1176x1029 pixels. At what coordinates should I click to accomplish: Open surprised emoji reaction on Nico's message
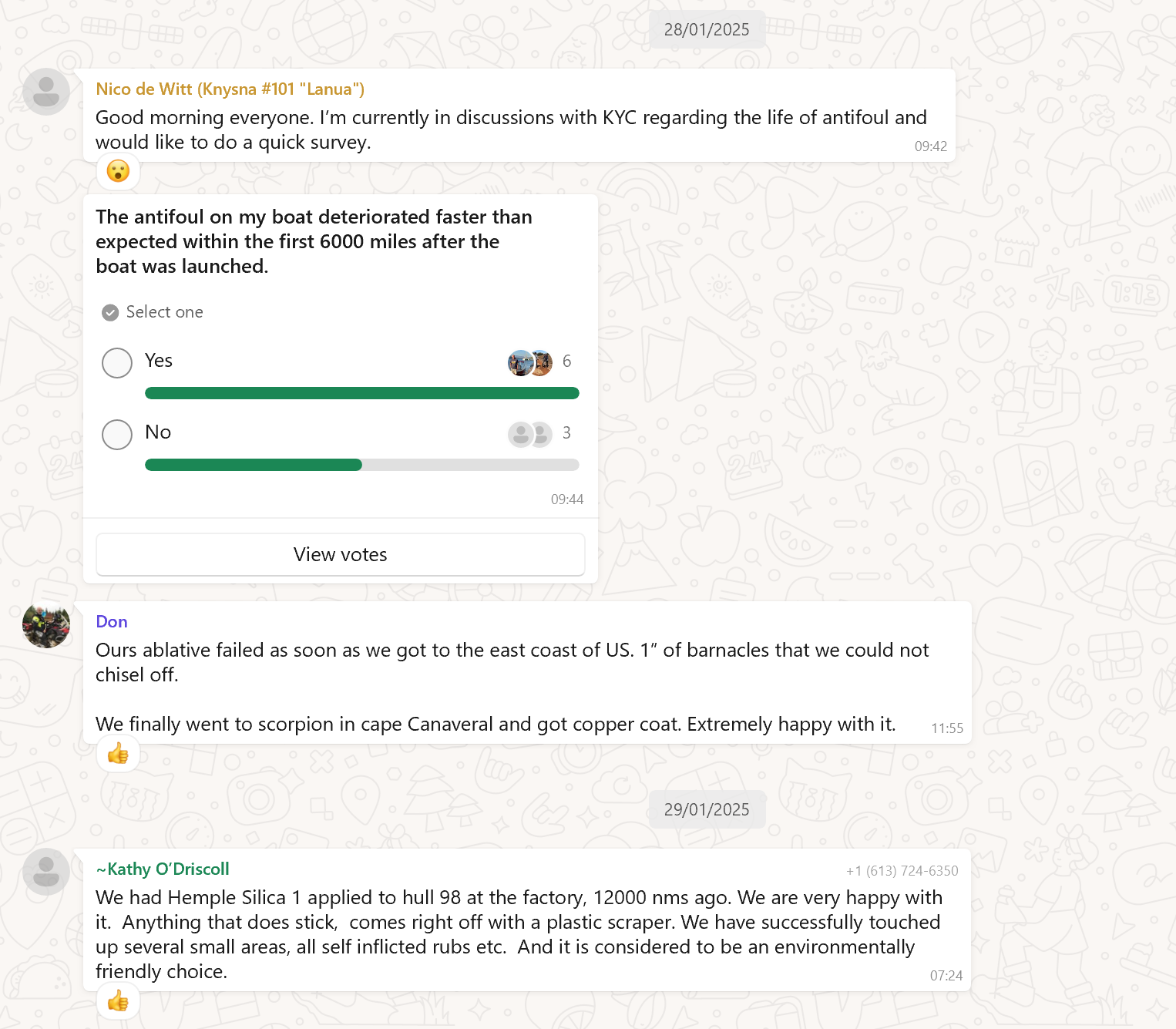pyautogui.click(x=118, y=171)
